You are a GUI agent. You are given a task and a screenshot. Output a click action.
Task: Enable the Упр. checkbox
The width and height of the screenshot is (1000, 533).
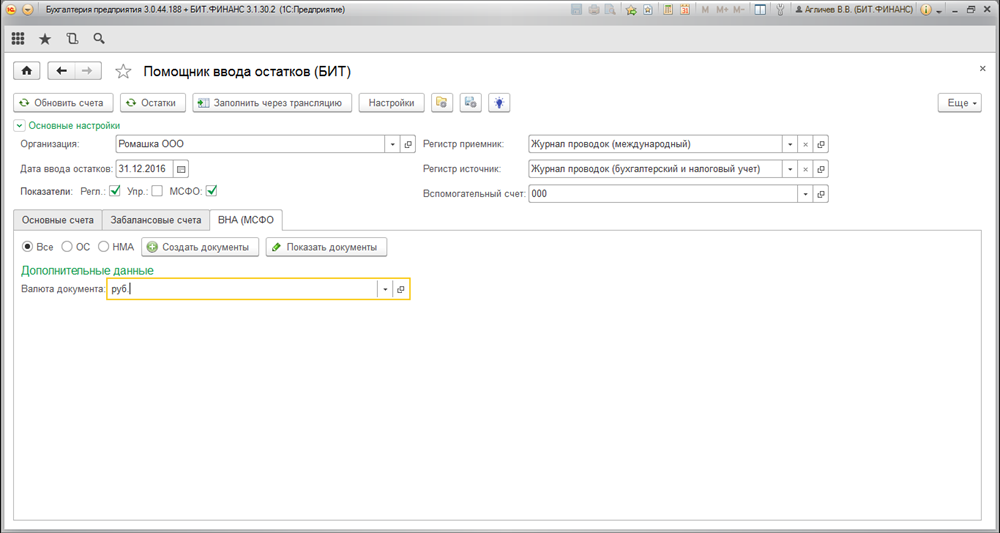click(x=157, y=191)
